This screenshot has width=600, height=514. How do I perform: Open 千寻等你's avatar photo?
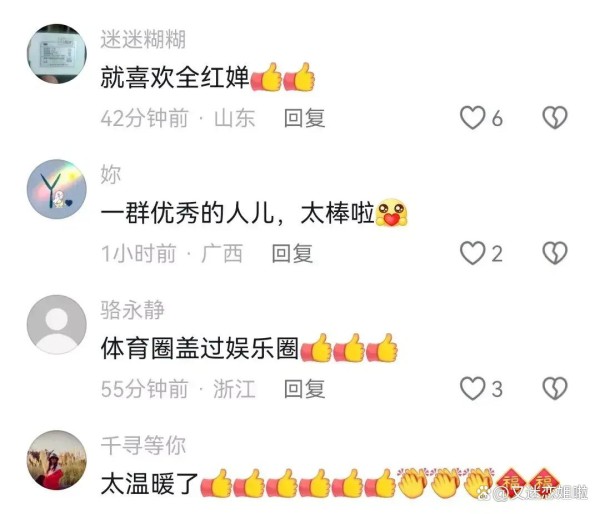pyautogui.click(x=57, y=460)
